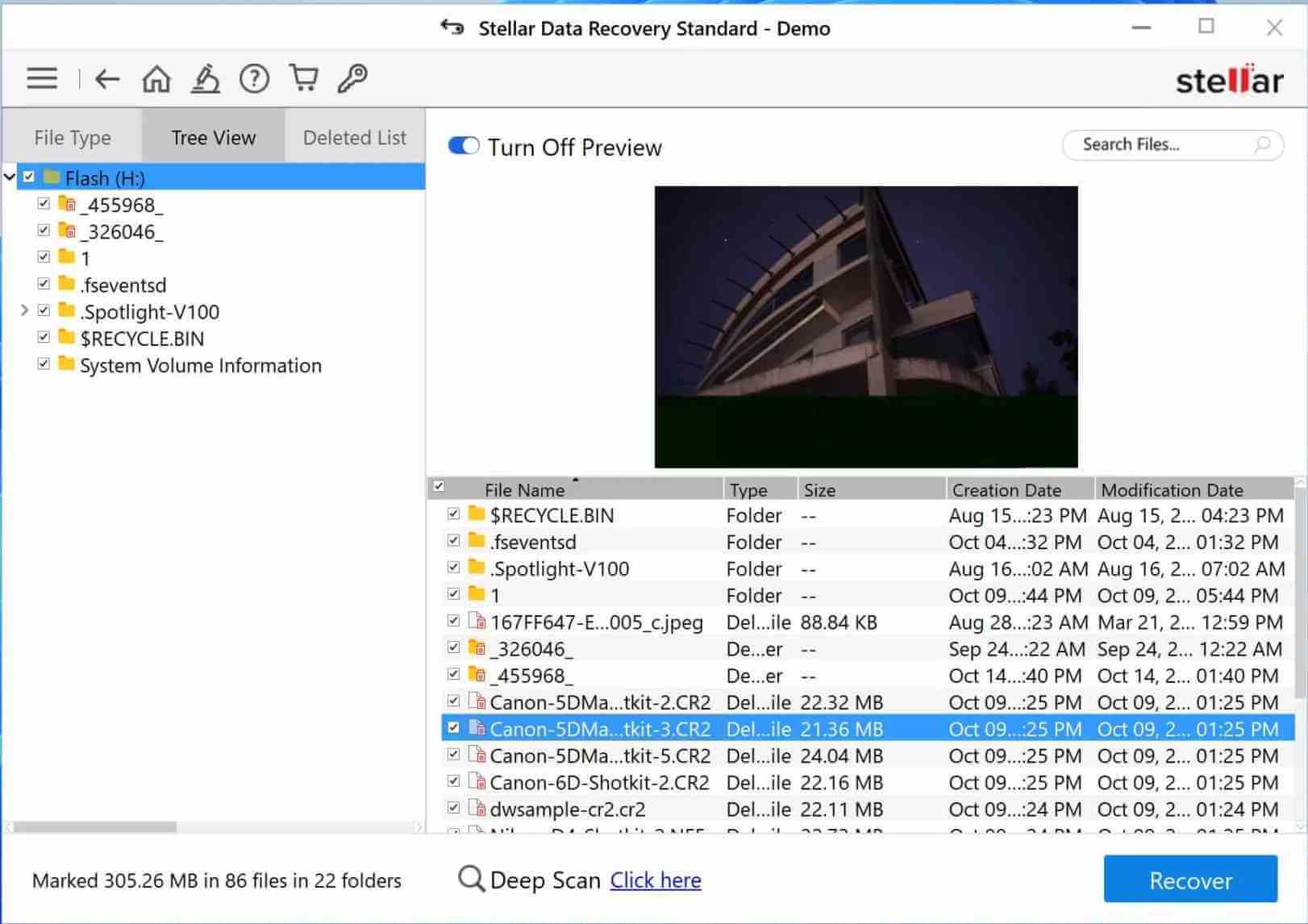Toggle the Turn Off Preview switch
Viewport: 1308px width, 924px height.
(464, 146)
